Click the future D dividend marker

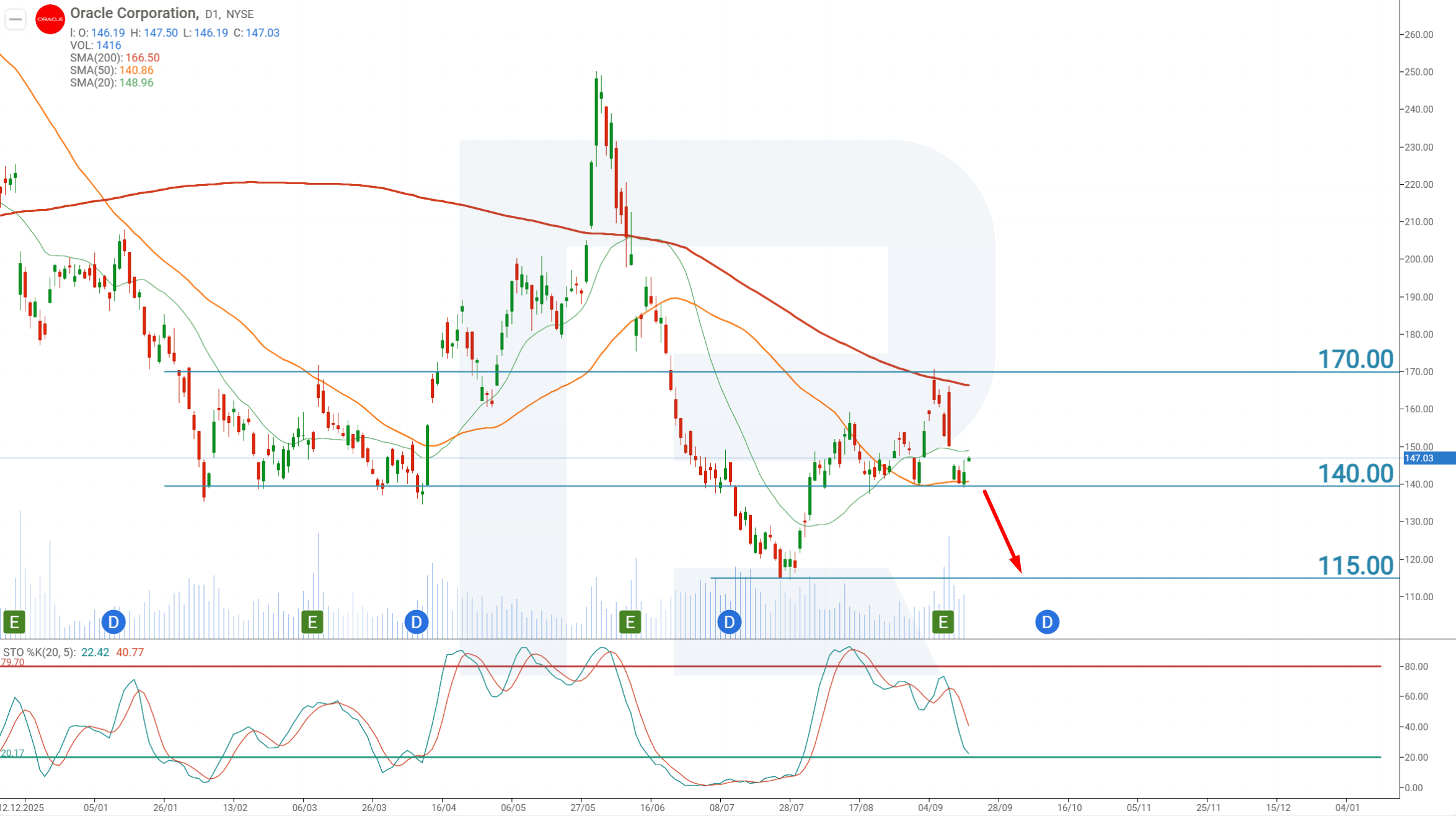(x=1048, y=621)
